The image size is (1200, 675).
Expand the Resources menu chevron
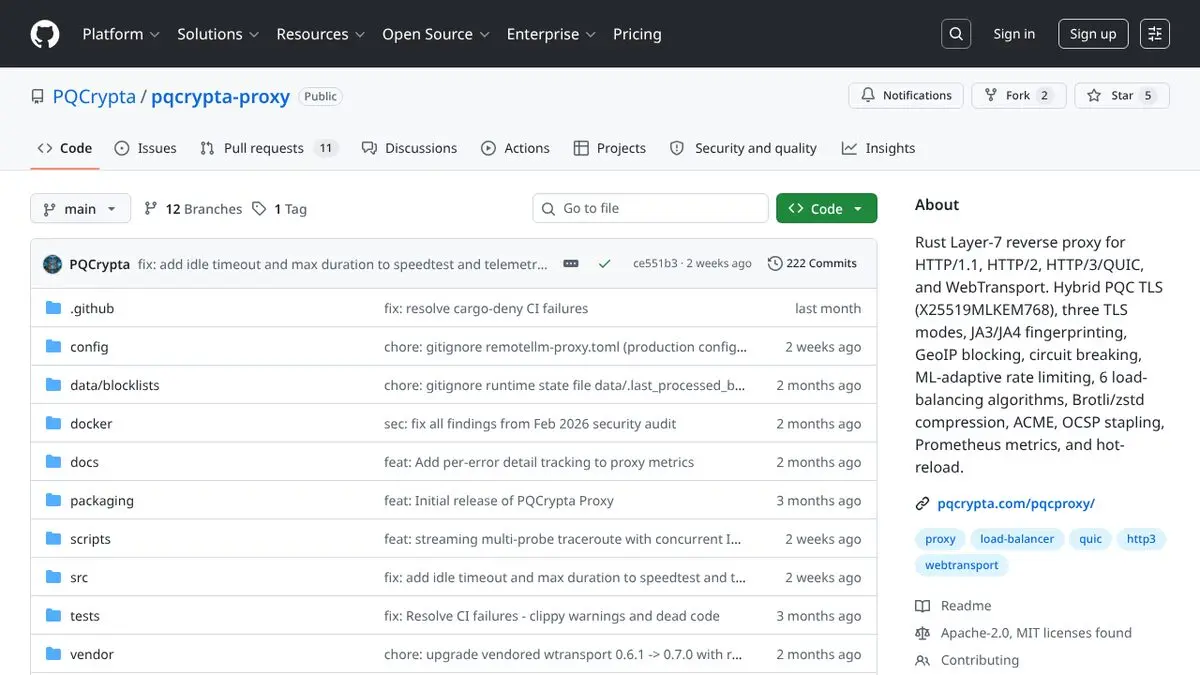coord(359,34)
